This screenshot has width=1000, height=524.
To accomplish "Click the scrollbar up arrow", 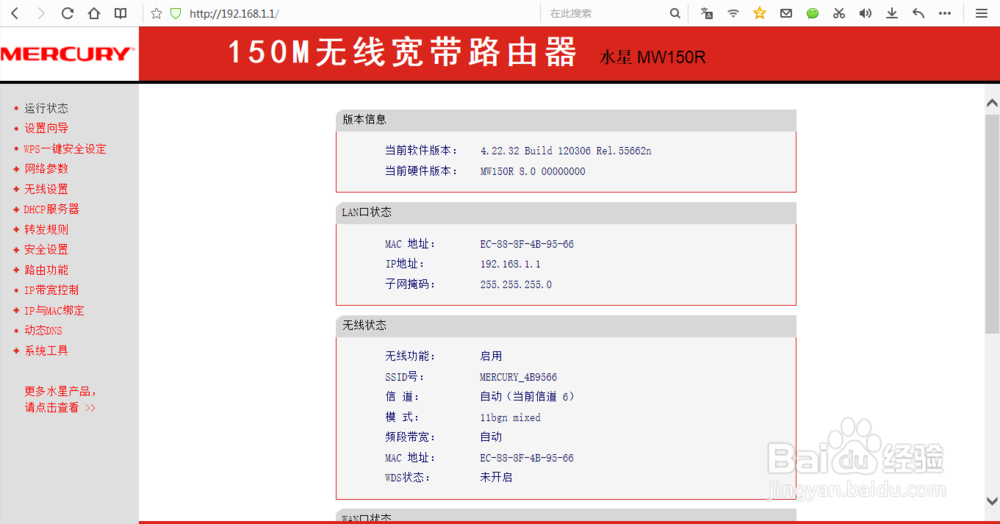I will 992,103.
